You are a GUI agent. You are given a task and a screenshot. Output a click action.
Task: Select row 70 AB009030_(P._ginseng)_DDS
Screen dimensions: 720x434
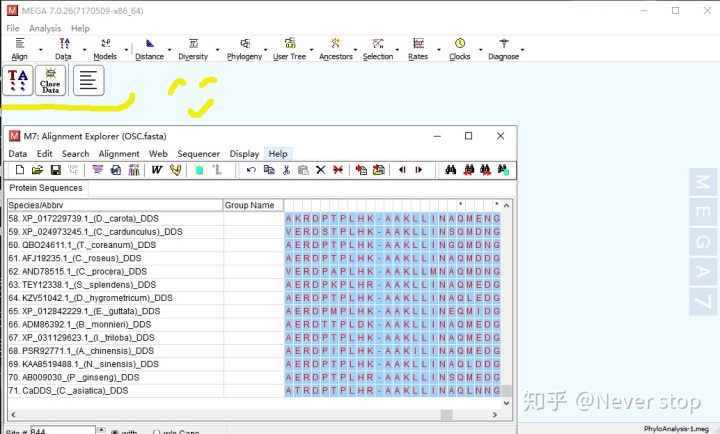115,377
